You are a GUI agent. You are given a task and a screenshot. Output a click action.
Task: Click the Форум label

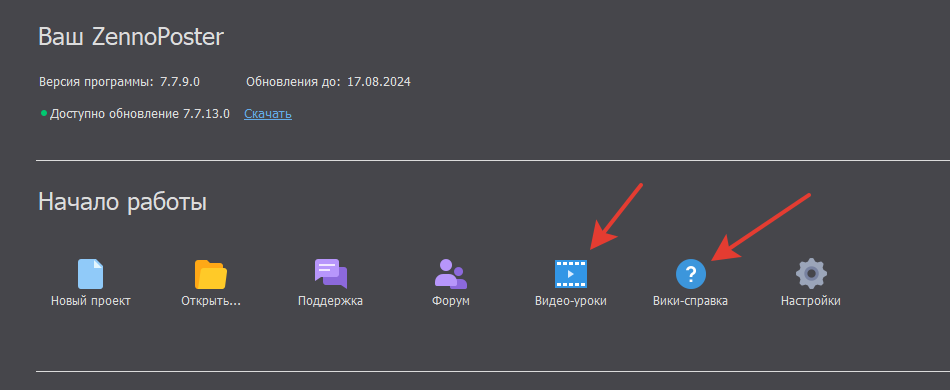coord(451,301)
